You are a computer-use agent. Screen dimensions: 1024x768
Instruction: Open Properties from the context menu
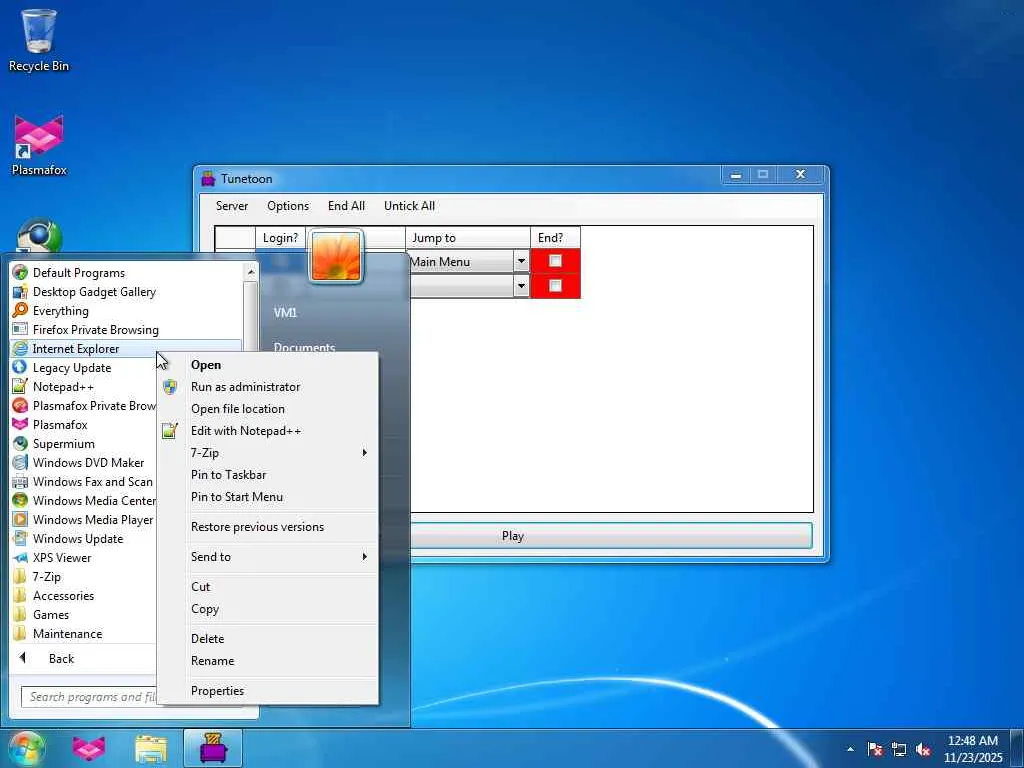[268, 690]
